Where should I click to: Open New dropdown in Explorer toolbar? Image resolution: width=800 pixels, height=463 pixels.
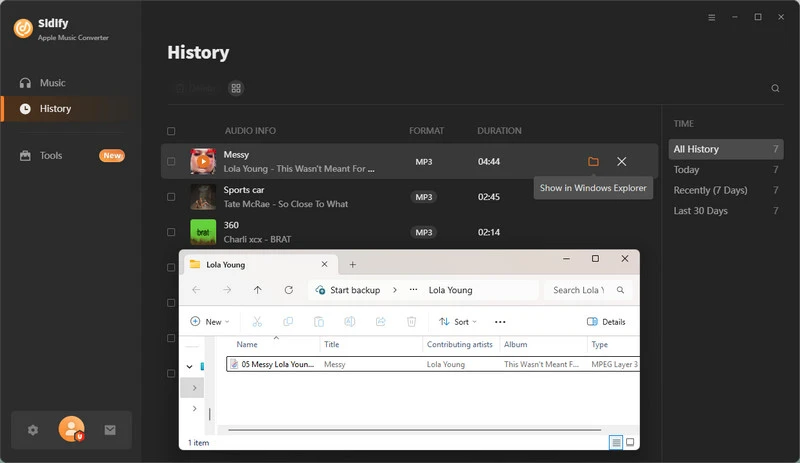[x=210, y=322]
